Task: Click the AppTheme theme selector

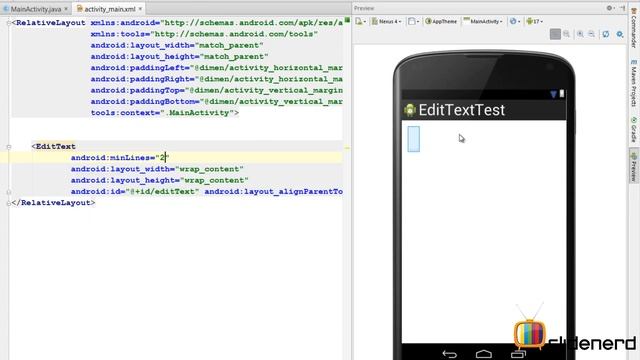Action: click(441, 21)
